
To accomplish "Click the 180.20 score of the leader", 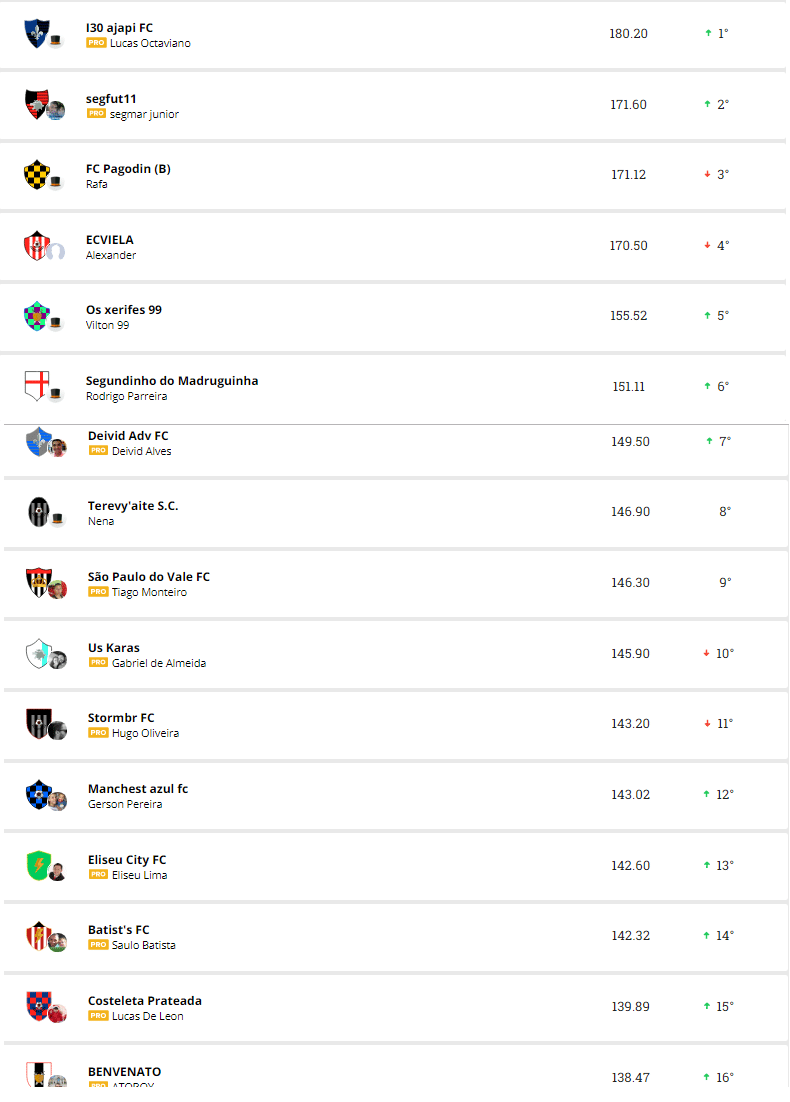I will coord(628,34).
